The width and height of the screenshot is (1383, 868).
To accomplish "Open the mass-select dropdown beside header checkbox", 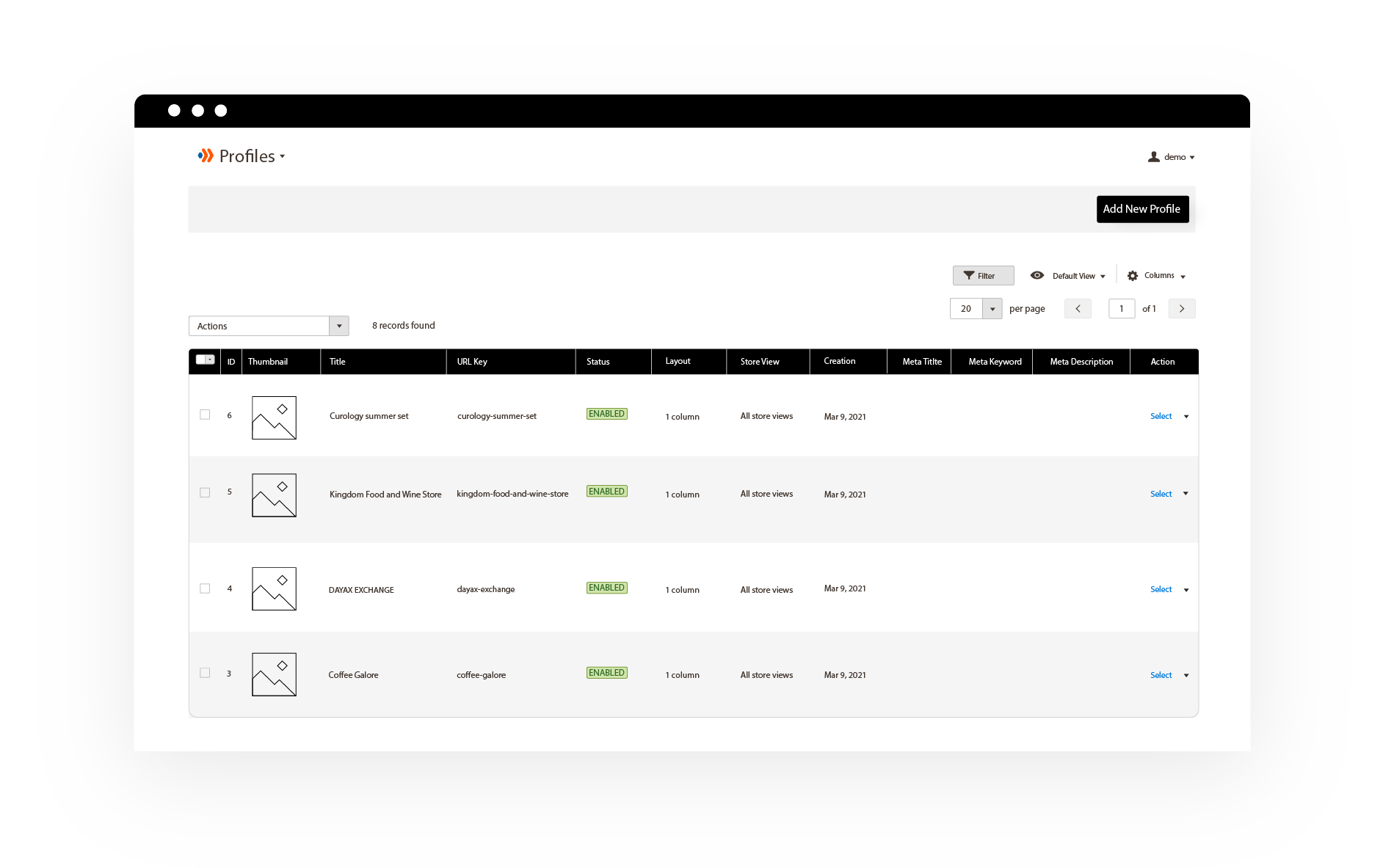I will point(212,360).
